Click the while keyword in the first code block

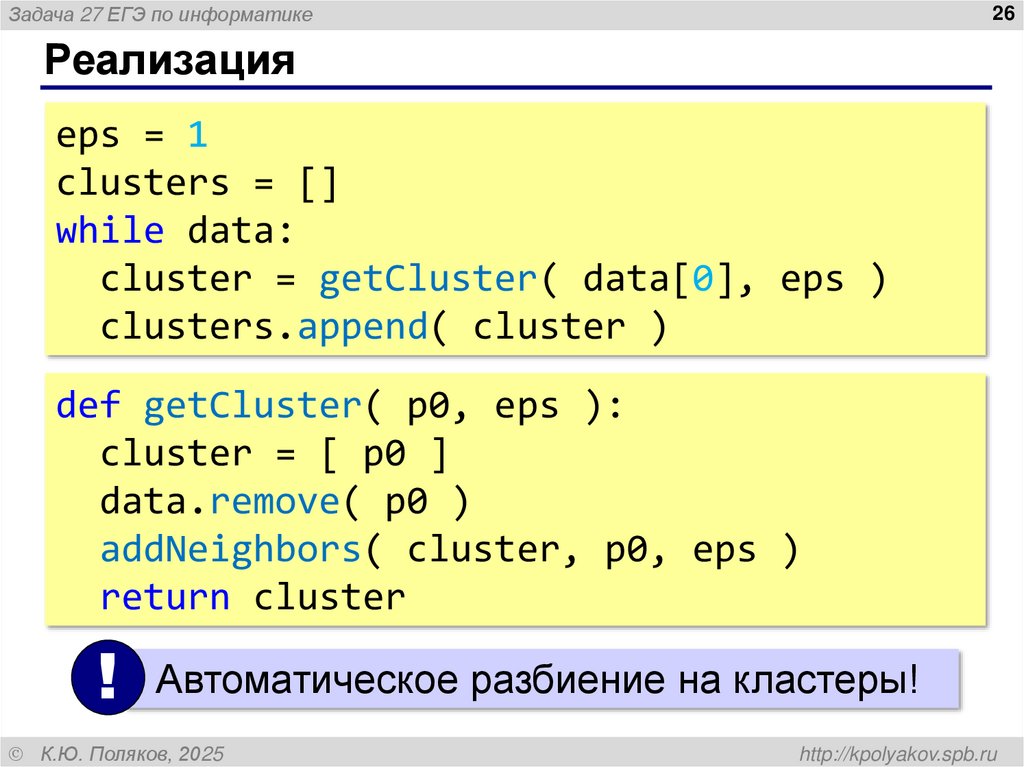pyautogui.click(x=109, y=230)
